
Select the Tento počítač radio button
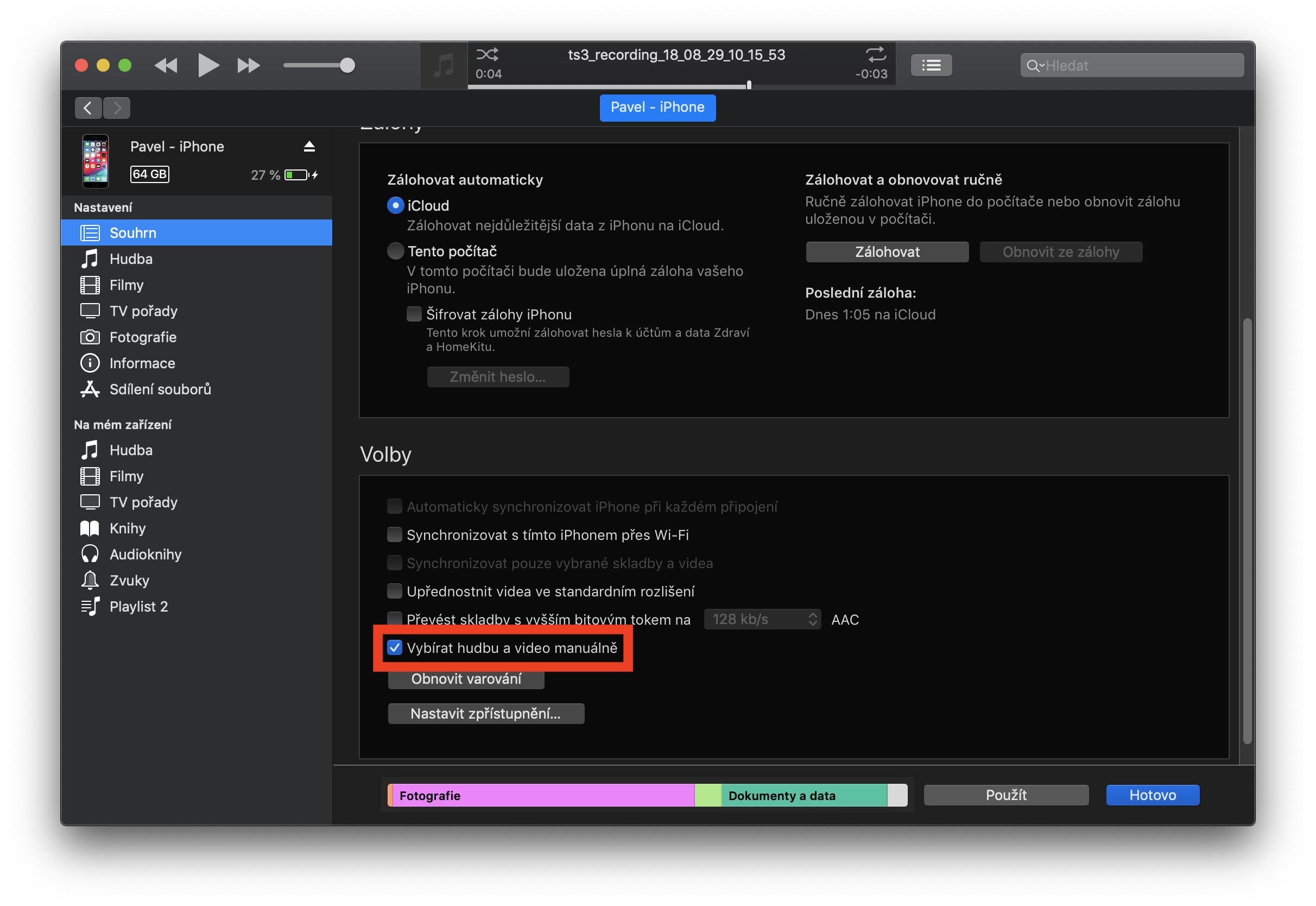pos(395,251)
